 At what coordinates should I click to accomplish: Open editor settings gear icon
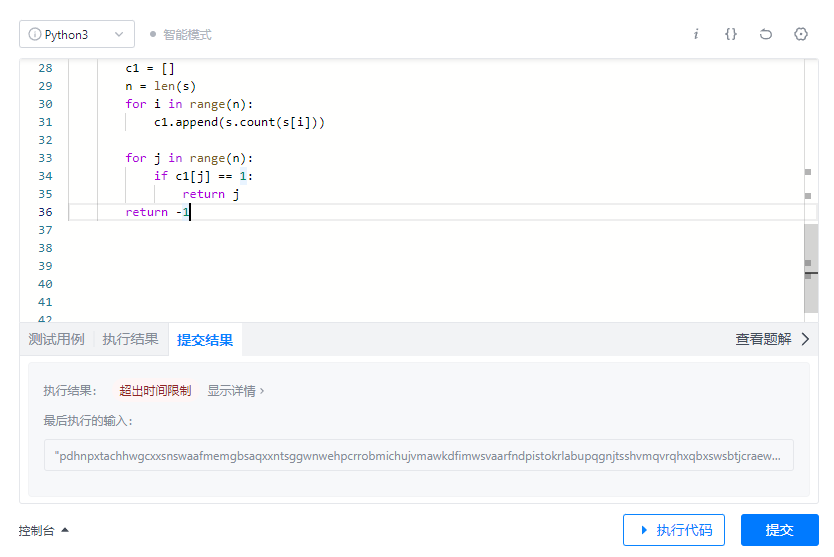point(800,35)
